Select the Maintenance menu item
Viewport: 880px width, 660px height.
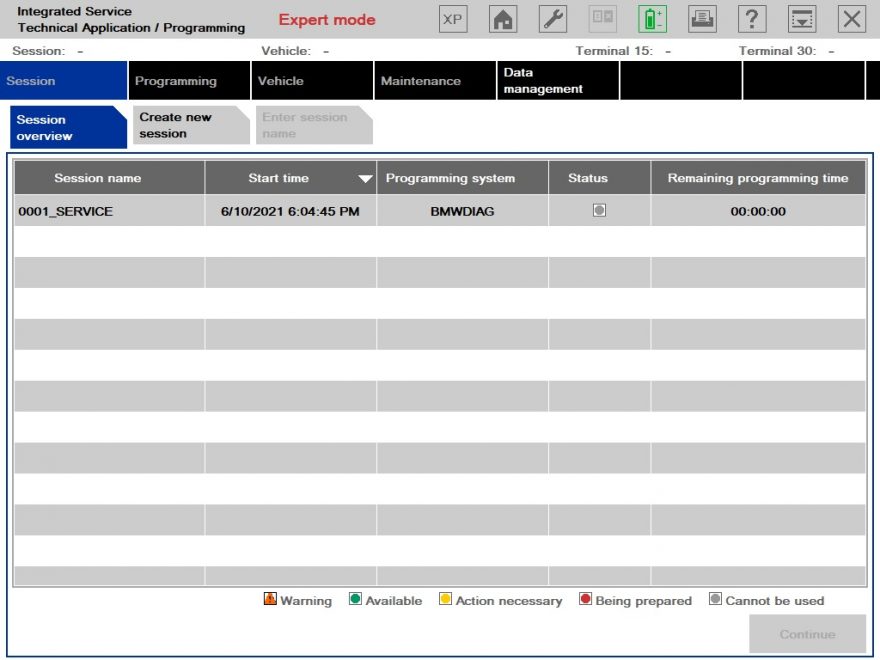point(420,81)
